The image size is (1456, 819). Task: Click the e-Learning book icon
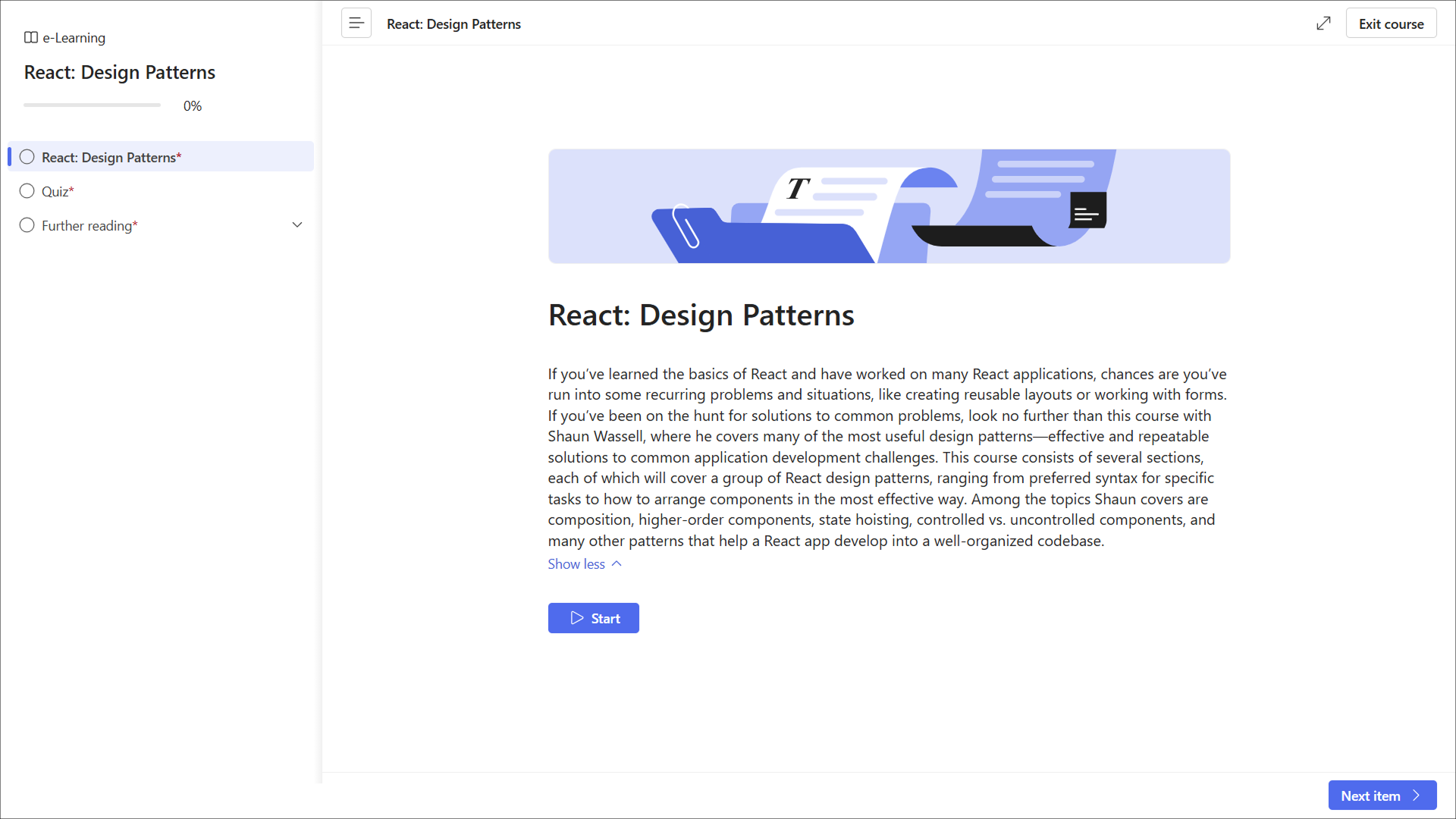coord(31,37)
